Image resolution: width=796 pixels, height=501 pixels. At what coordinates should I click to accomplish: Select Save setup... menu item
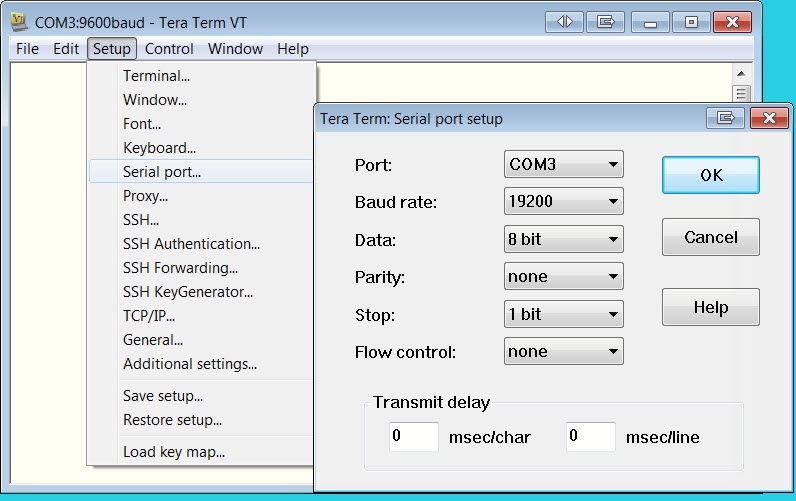(x=163, y=396)
